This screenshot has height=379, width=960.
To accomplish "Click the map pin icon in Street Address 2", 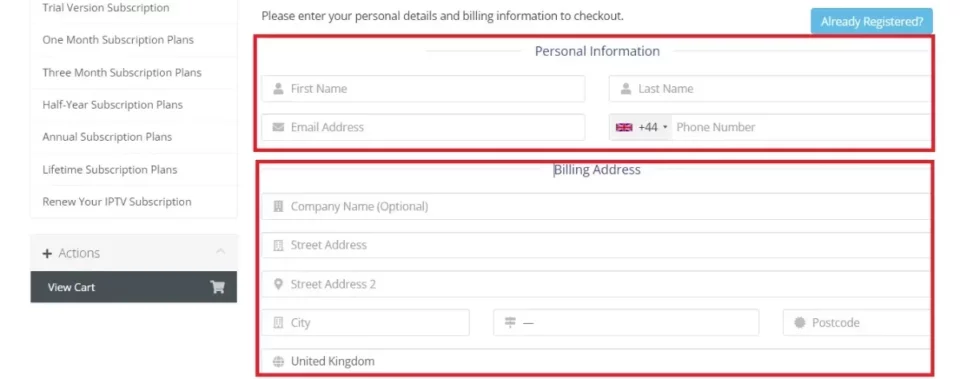I will [x=278, y=284].
